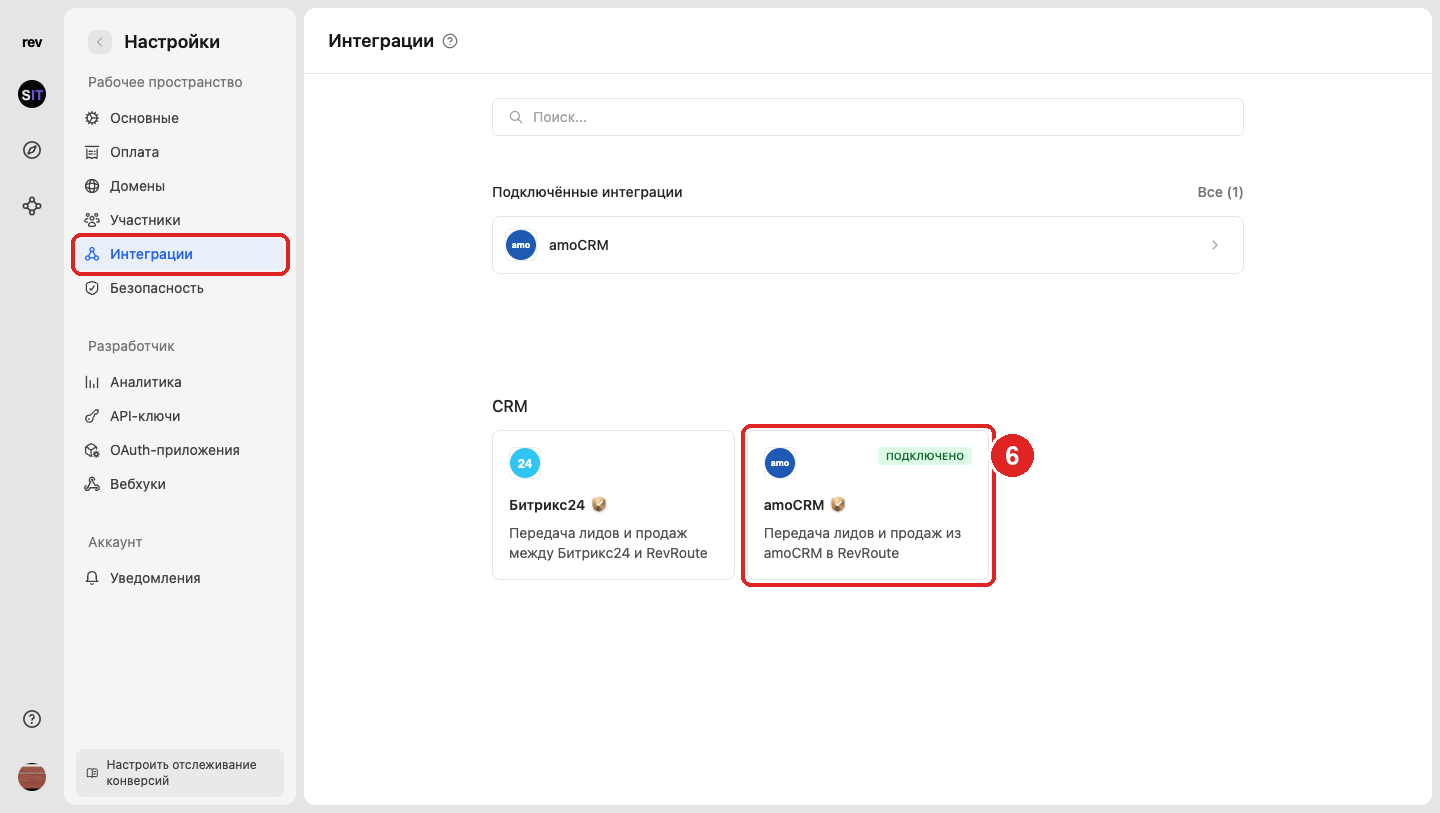
Task: Click the Основные gear icon
Action: pos(92,118)
